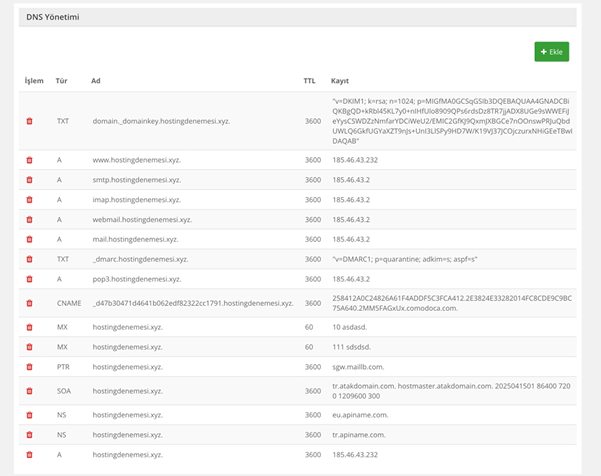Click the PTR type cell
601x476 pixels.
tap(63, 367)
